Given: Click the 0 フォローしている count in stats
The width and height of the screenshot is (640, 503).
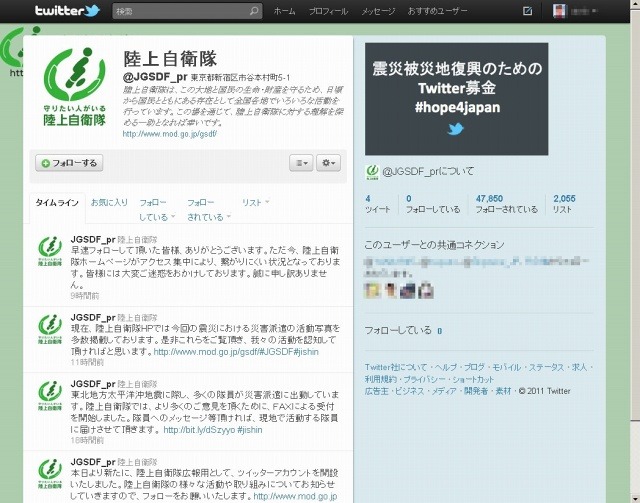Looking at the screenshot, I should click(x=433, y=204).
